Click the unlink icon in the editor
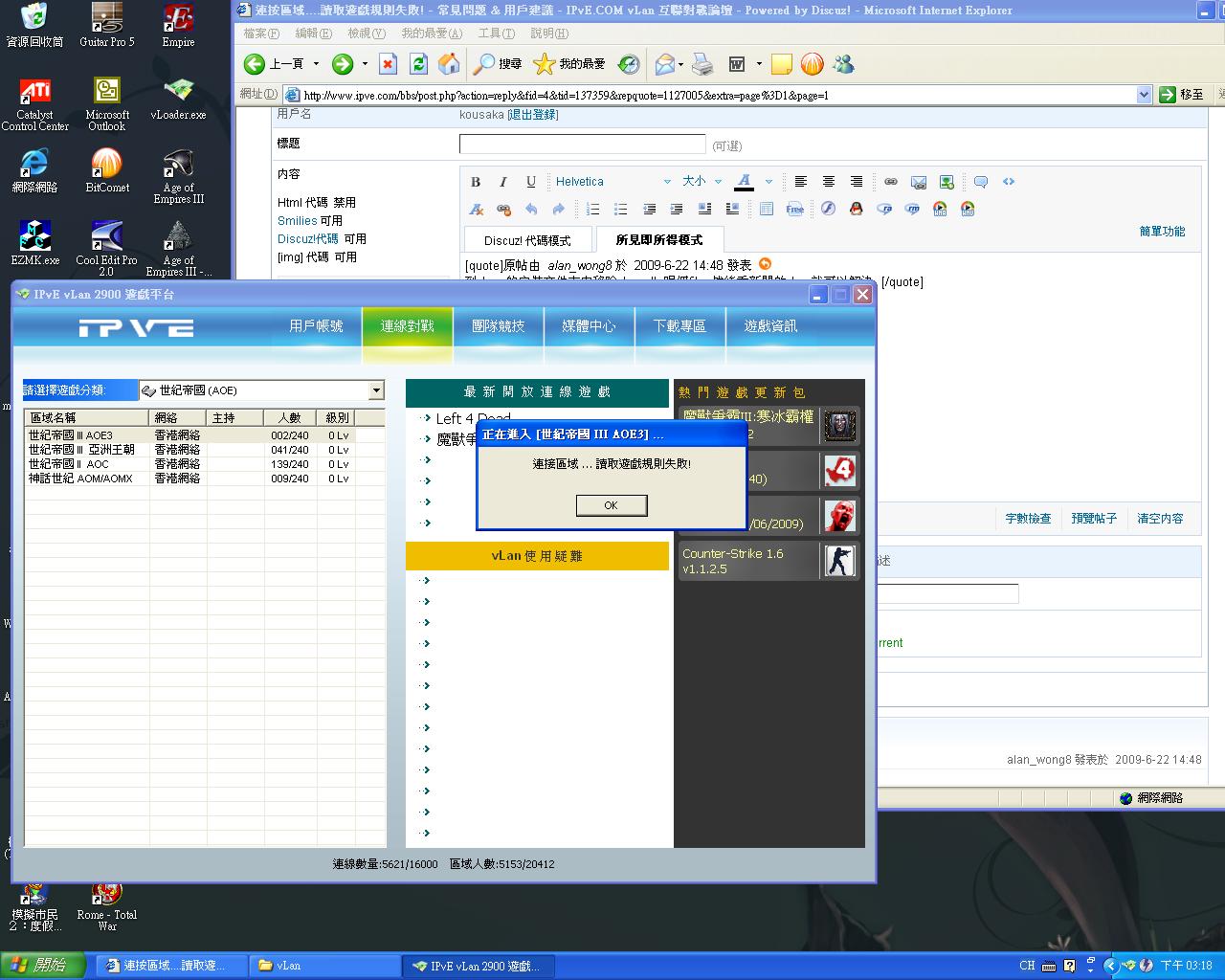 point(503,210)
